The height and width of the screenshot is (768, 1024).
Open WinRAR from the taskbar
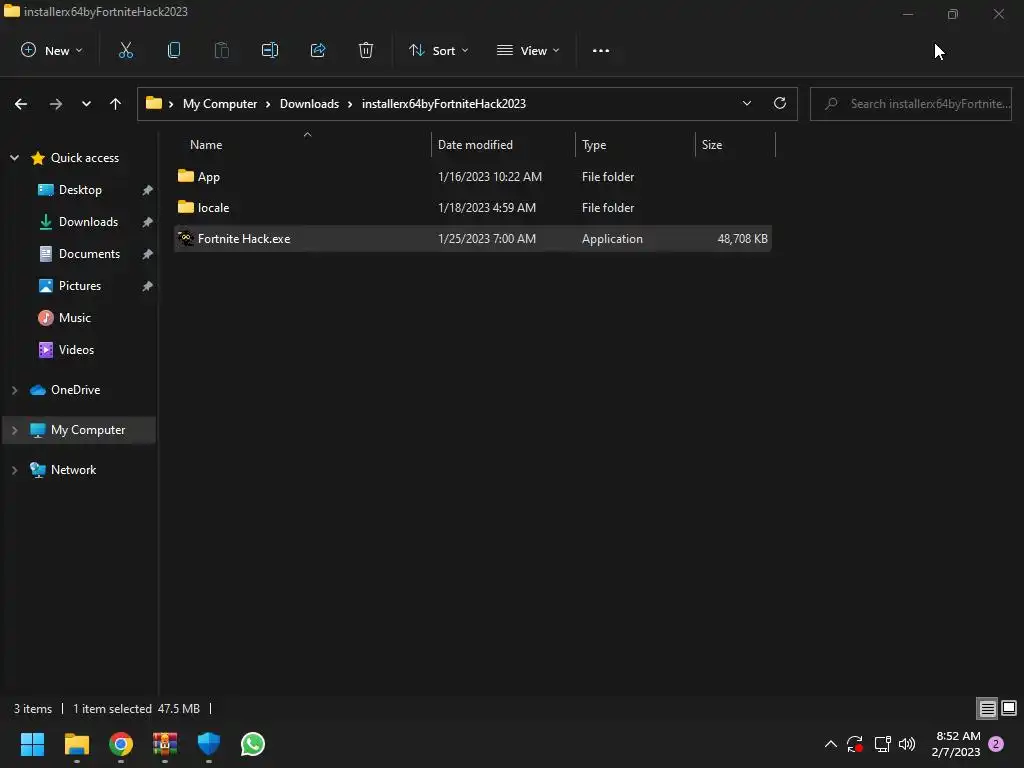(x=165, y=744)
